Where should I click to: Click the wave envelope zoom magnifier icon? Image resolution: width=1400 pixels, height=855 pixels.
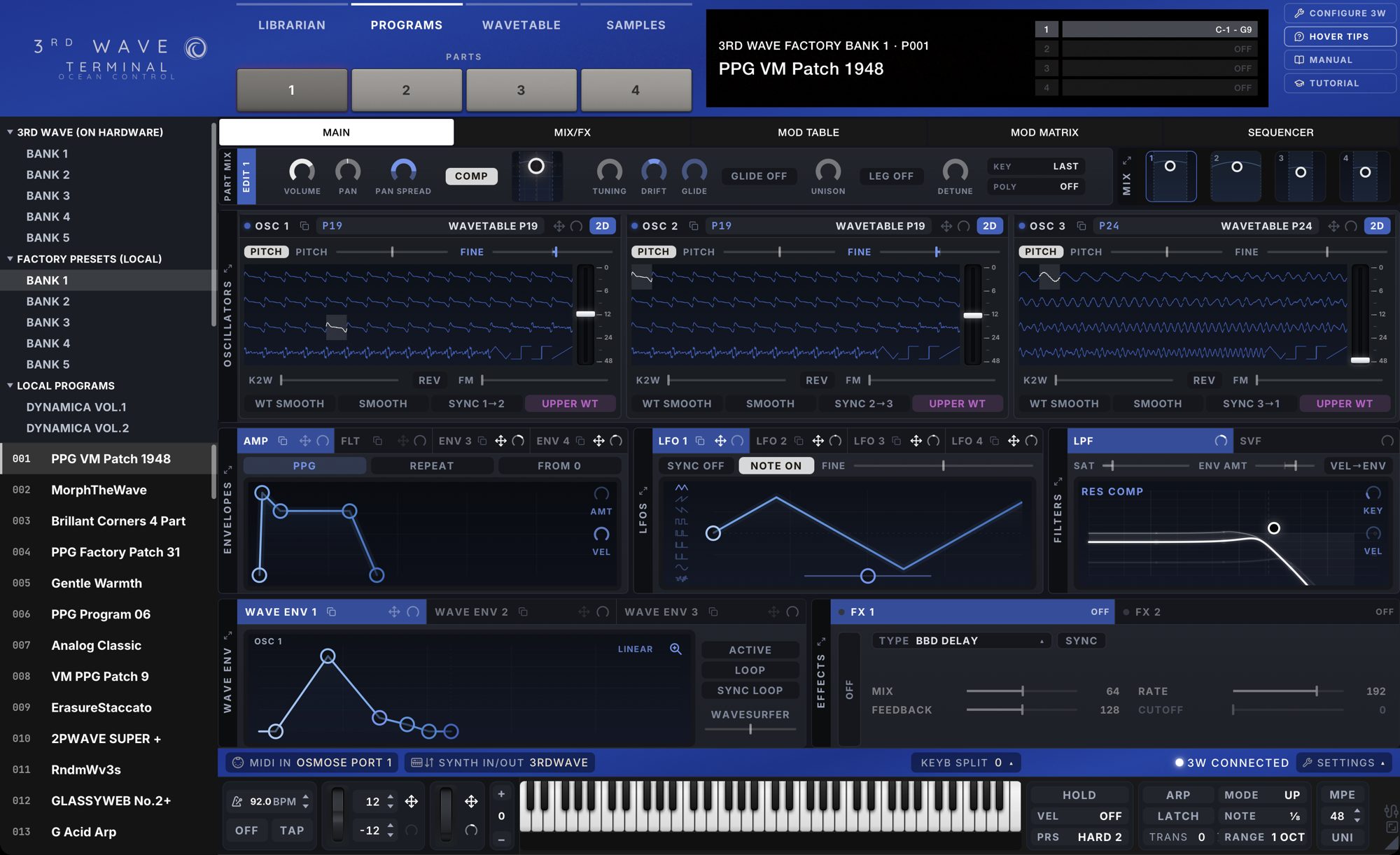click(x=675, y=649)
